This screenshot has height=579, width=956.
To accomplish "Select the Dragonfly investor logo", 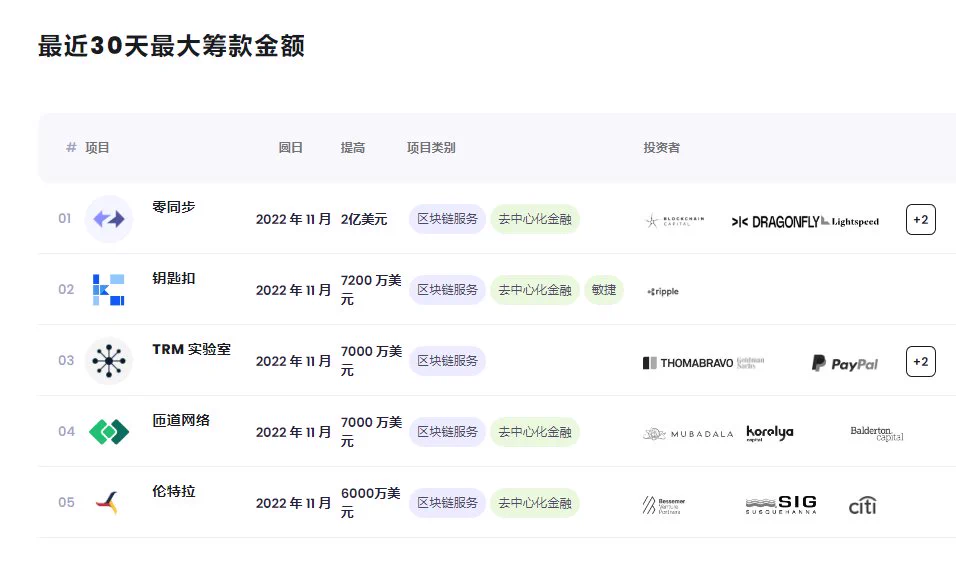I will coord(775,222).
